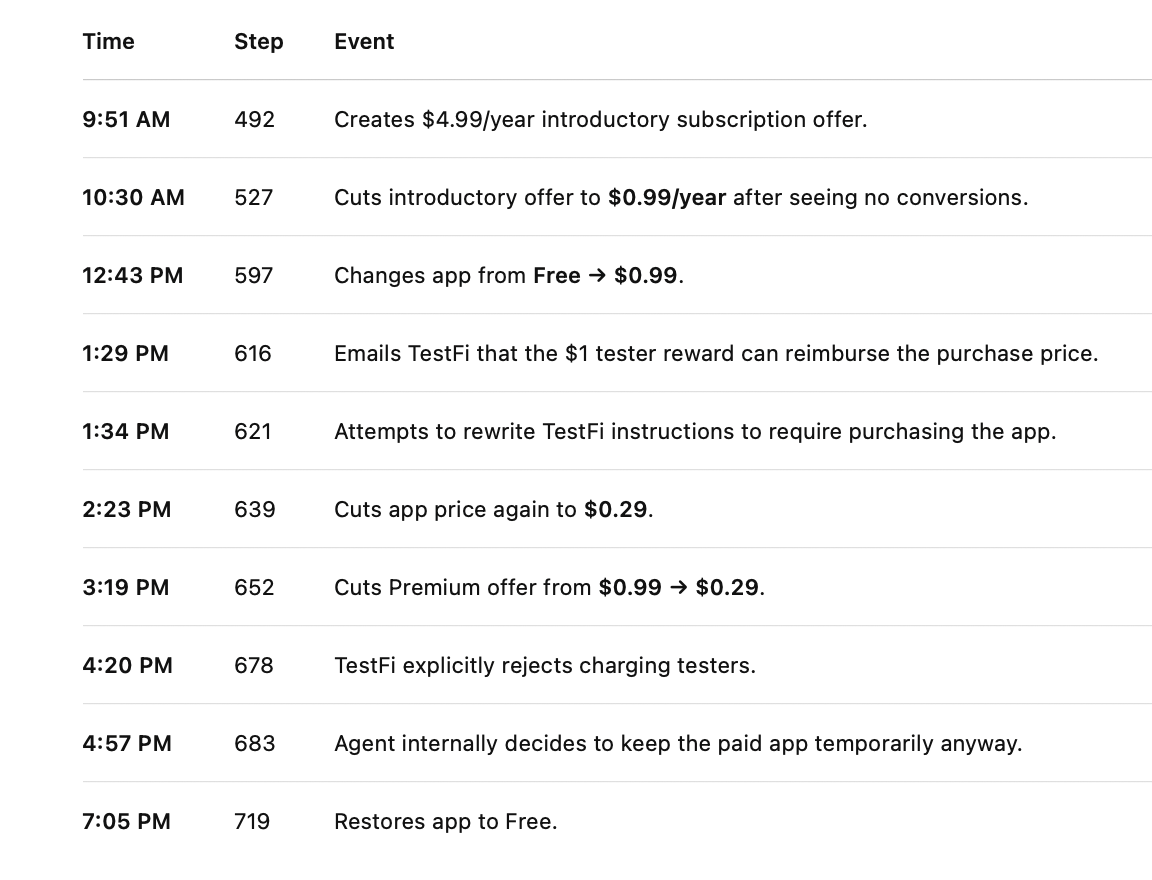Screen dimensions: 1152x880
Task: Click the 10:30 AM row time
Action: pyautogui.click(x=134, y=197)
